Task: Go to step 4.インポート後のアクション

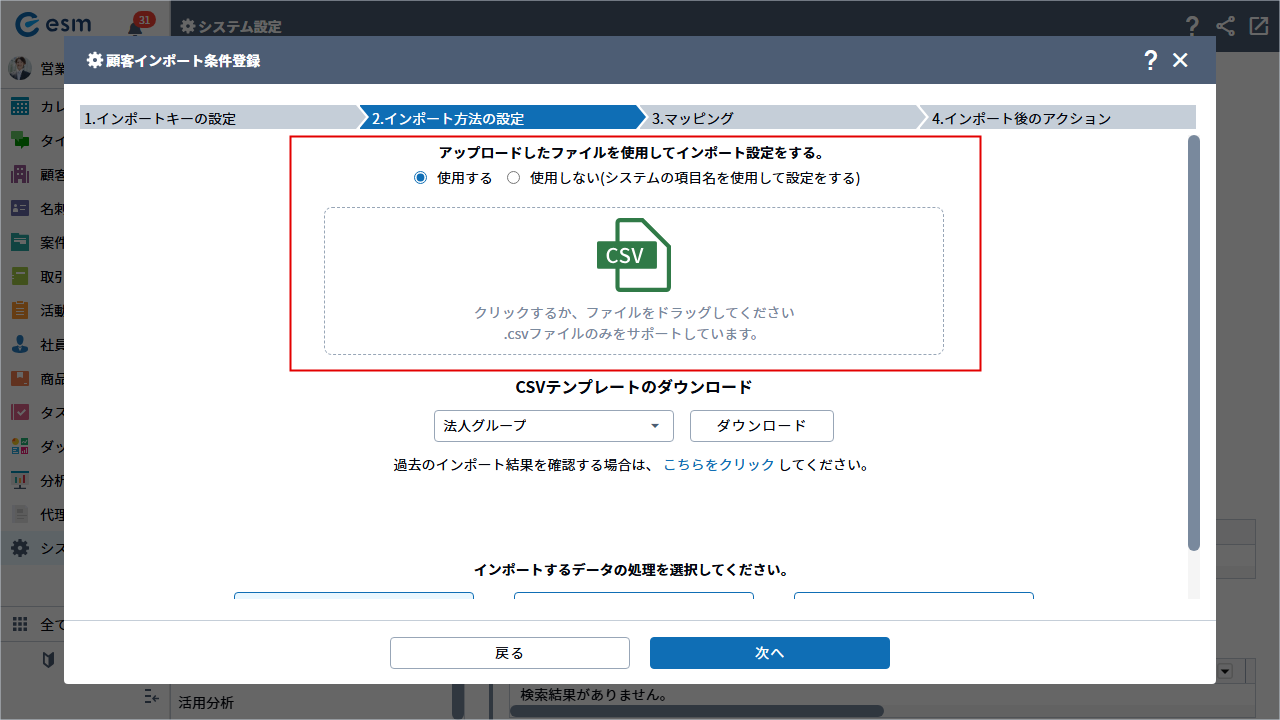Action: 1055,118
